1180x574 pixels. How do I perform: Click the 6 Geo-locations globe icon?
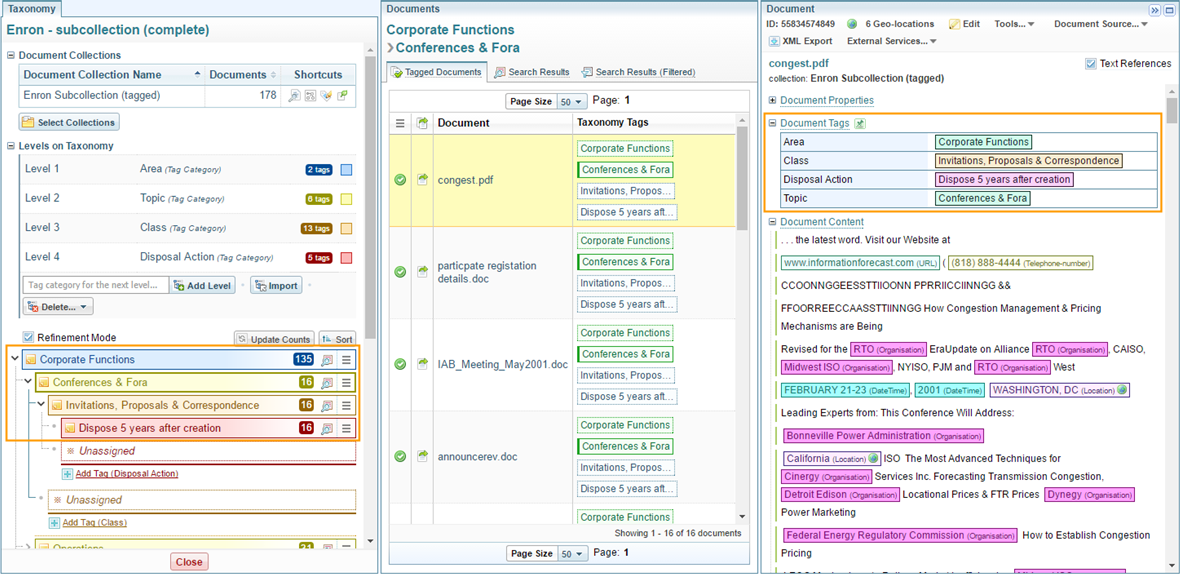tap(852, 24)
